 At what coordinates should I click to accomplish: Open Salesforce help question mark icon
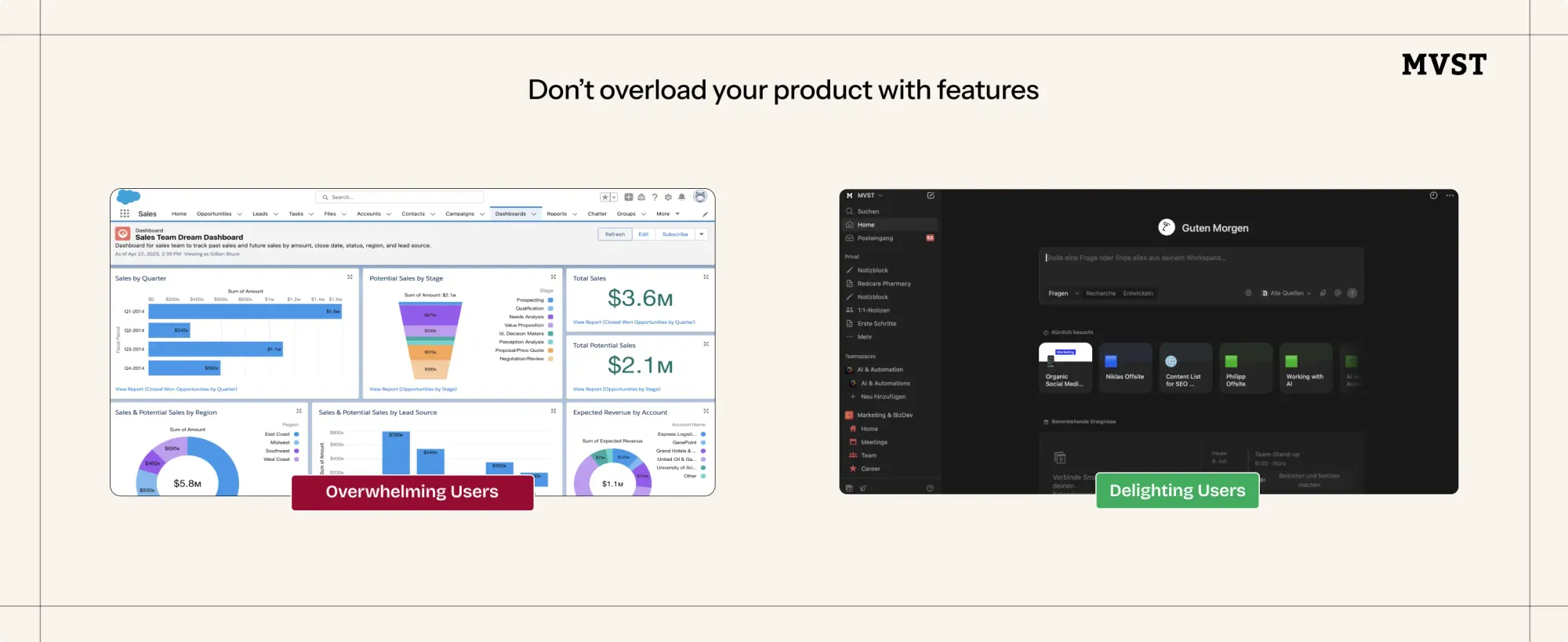coord(655,198)
